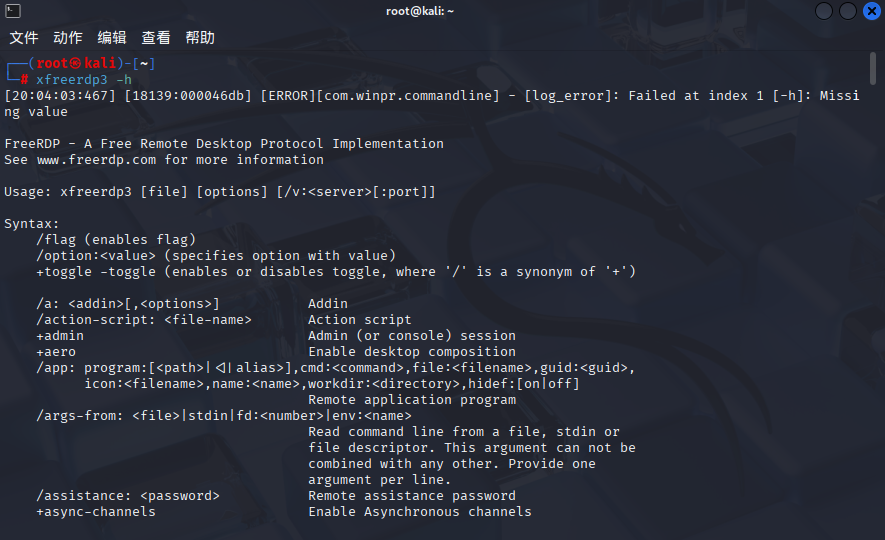
Task: Open the 查看 menu
Action: (156, 38)
